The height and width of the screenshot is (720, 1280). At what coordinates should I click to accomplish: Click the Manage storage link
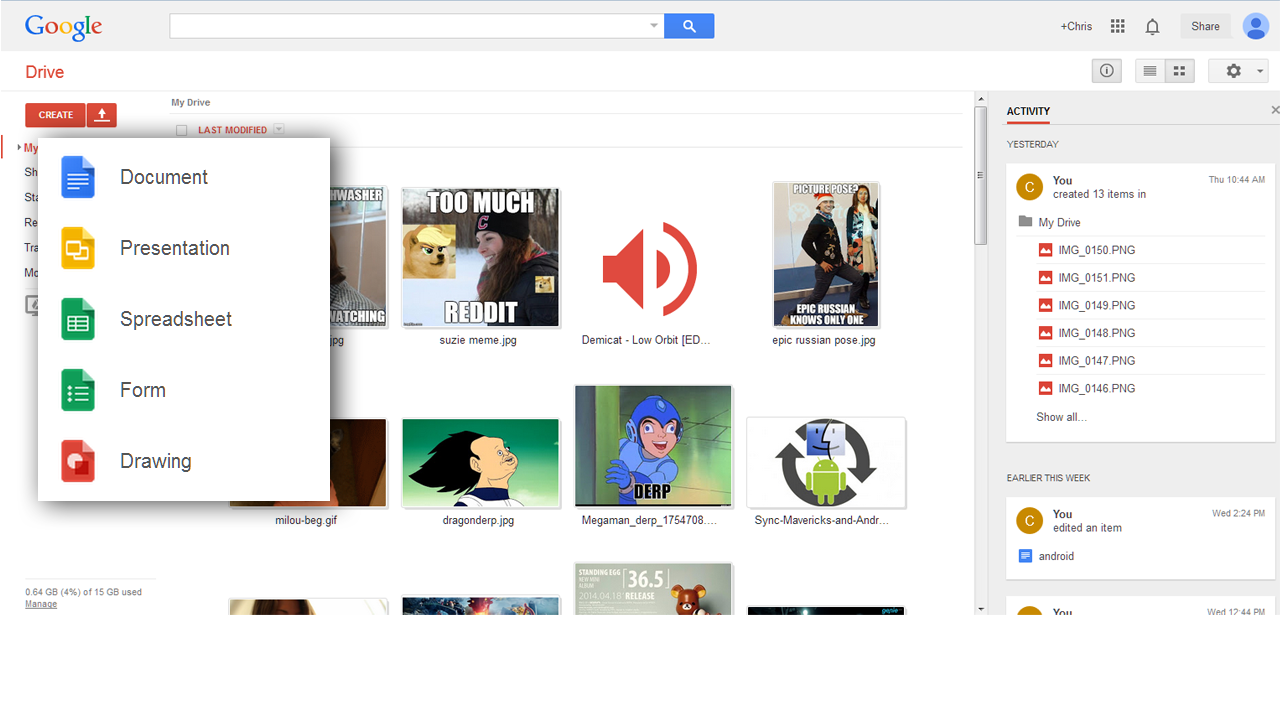[41, 604]
